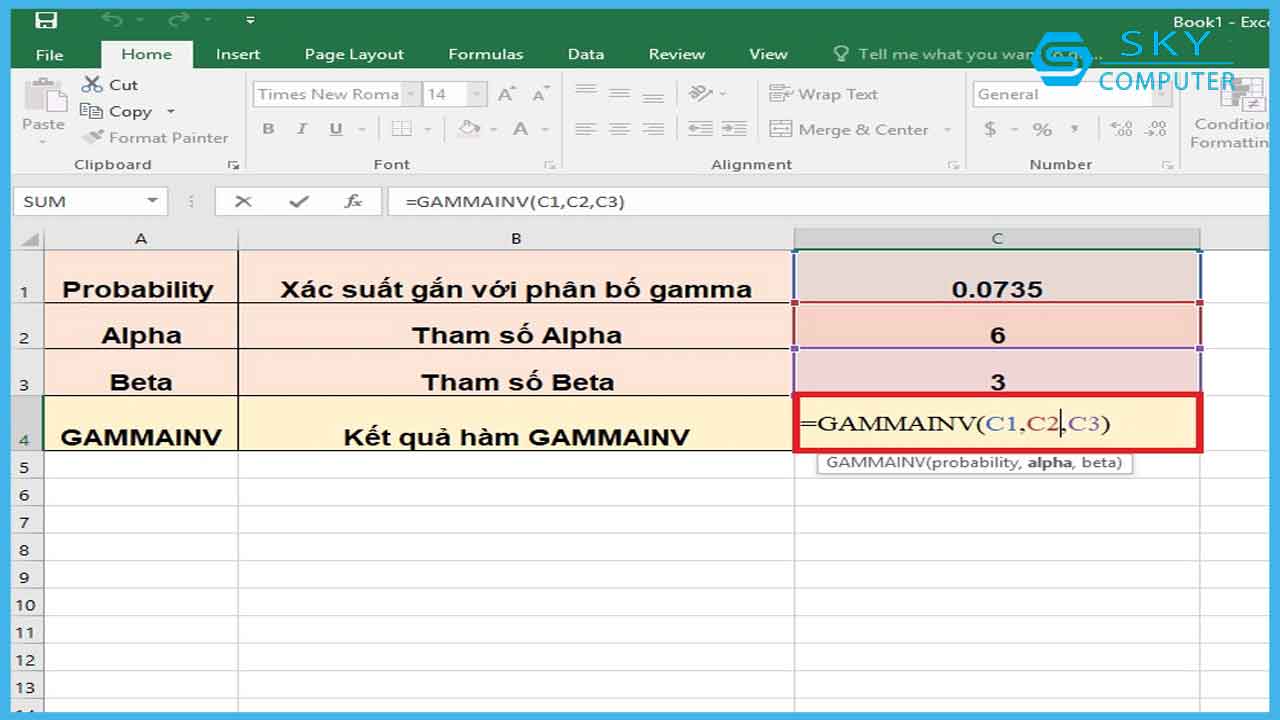This screenshot has height=720, width=1280.
Task: Copy the selection
Action: 116,111
